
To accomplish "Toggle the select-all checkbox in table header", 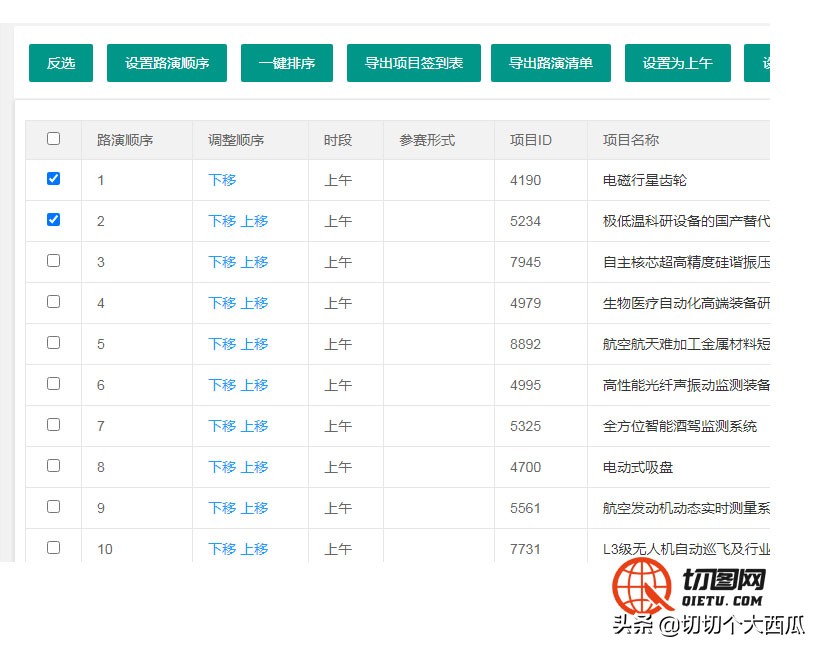I will click(53, 139).
